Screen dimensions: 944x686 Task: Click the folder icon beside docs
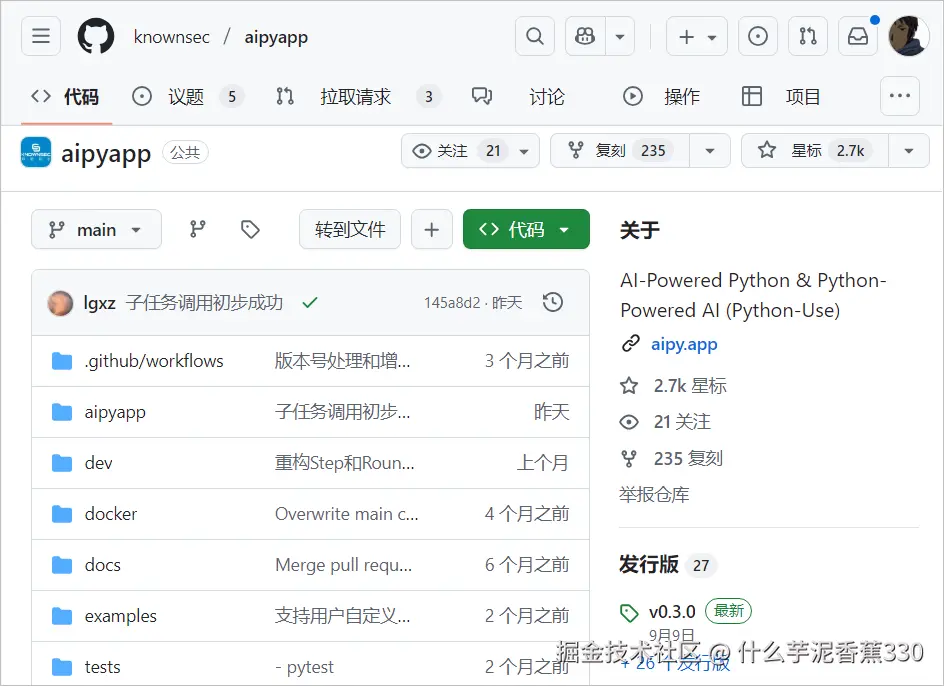pyautogui.click(x=62, y=565)
